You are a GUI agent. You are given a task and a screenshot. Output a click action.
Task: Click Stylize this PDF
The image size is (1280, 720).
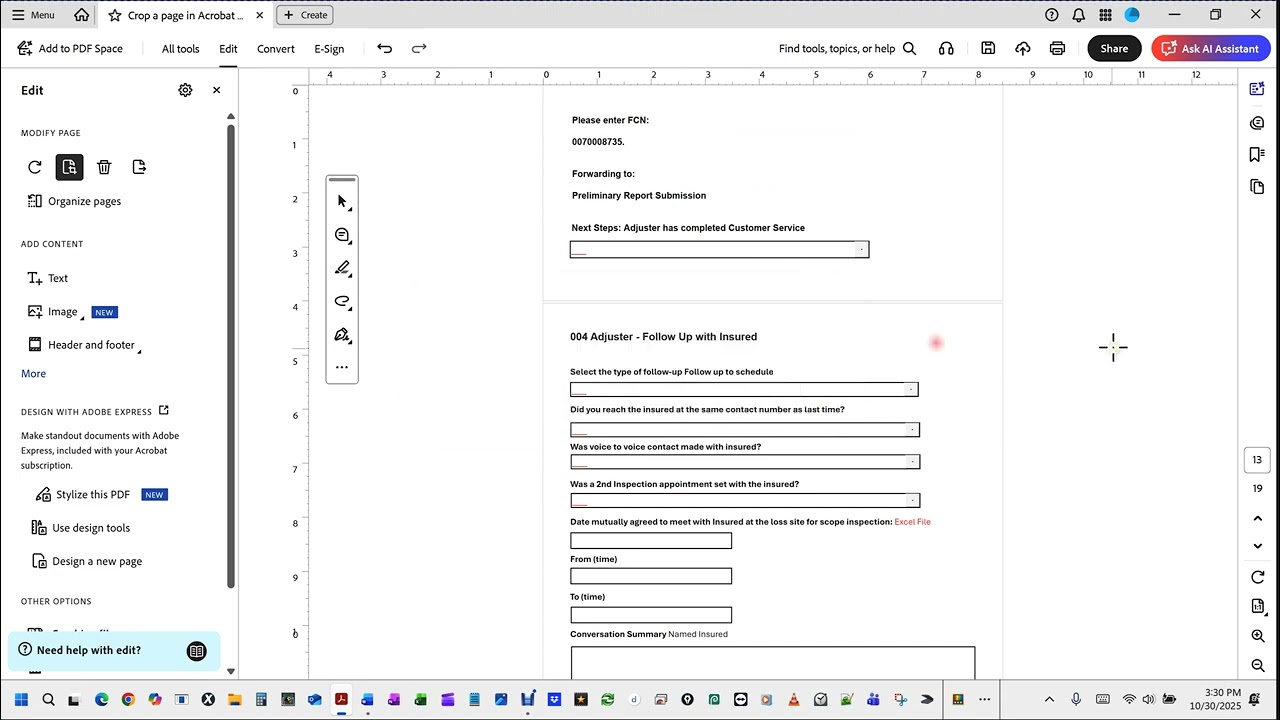pos(82,495)
